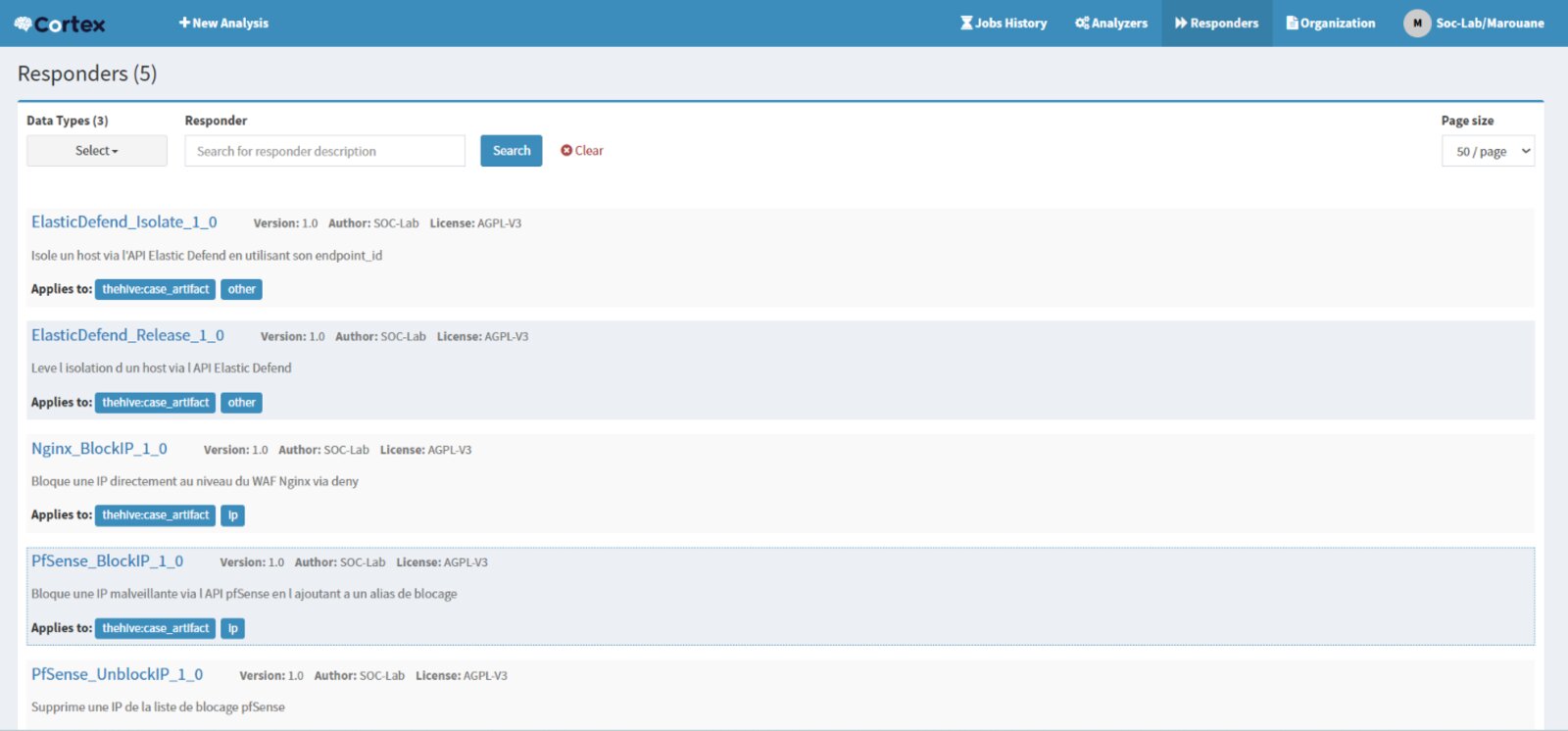The width and height of the screenshot is (1568, 731).
Task: Select the 'Responders (5)' page heading
Action: 87,73
